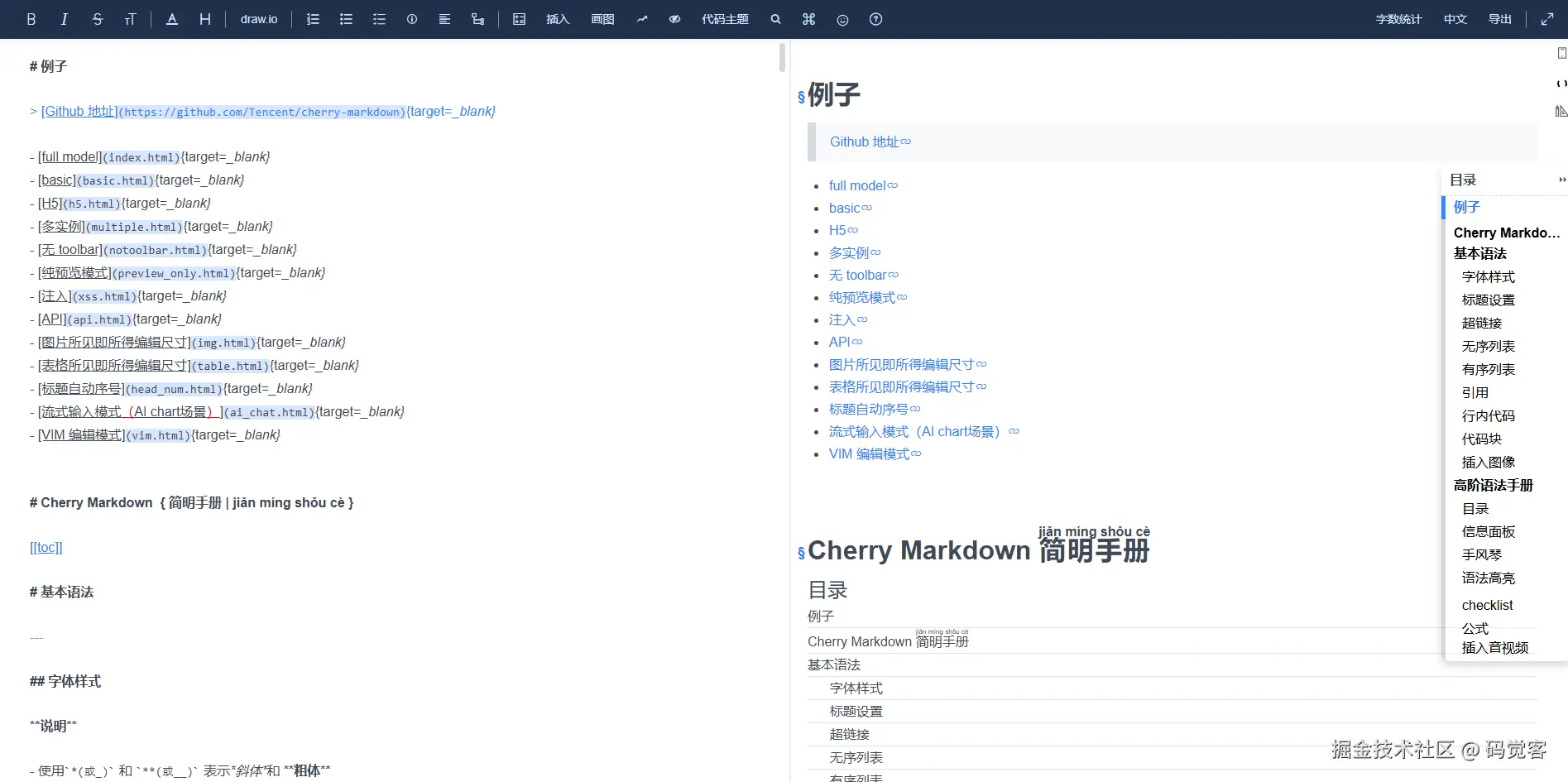
Task: Show 字数统计 word count
Action: [1398, 19]
